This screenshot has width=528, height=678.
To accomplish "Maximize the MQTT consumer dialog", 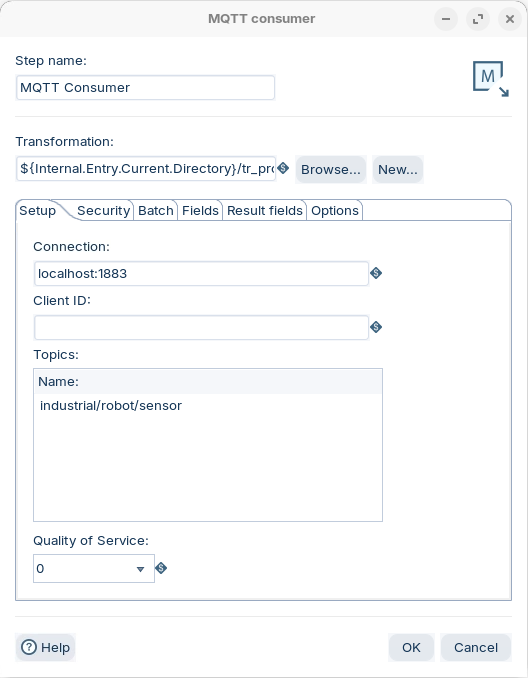I will tap(478, 19).
